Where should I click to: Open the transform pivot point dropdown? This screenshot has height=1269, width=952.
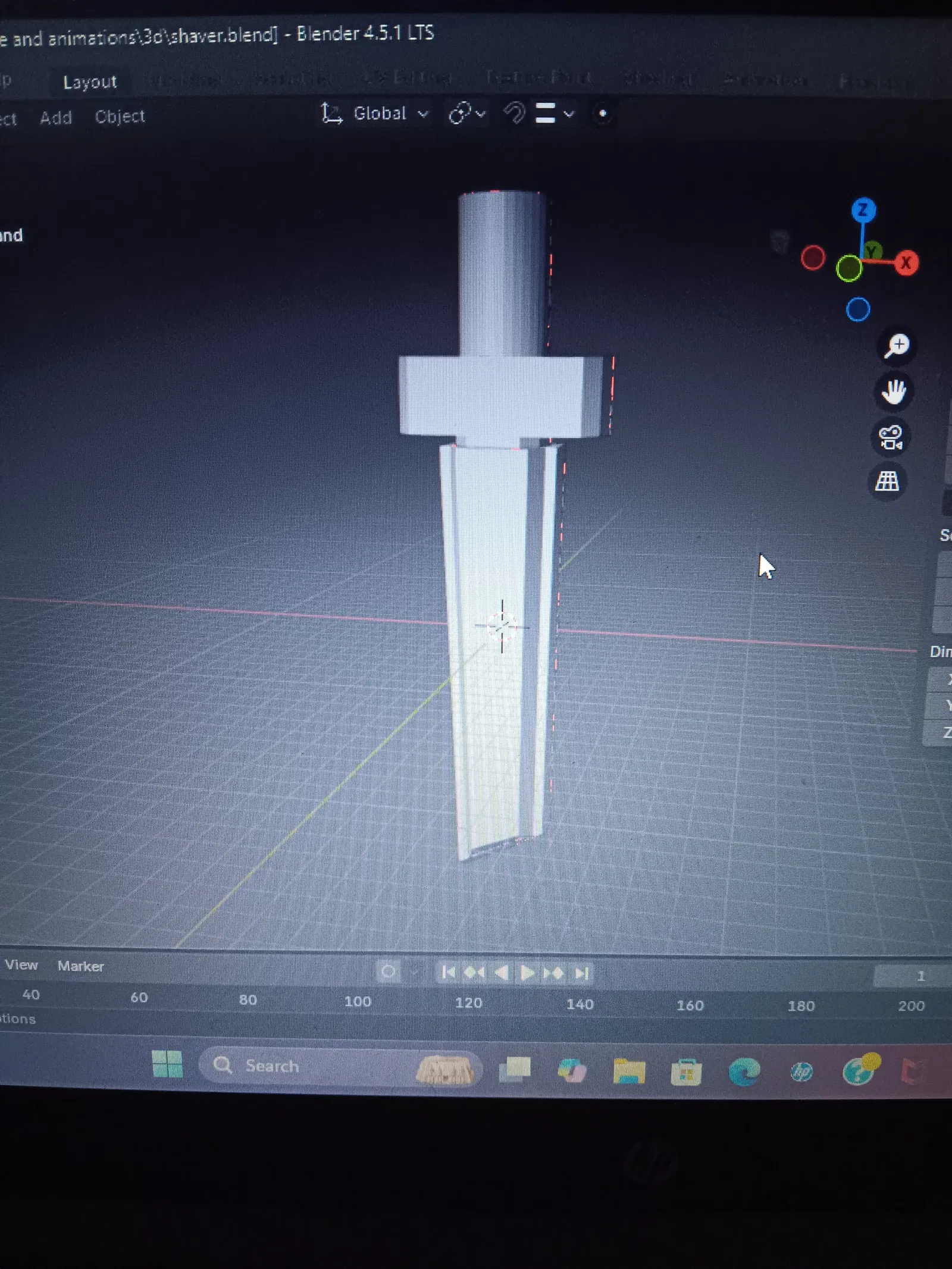click(x=467, y=113)
